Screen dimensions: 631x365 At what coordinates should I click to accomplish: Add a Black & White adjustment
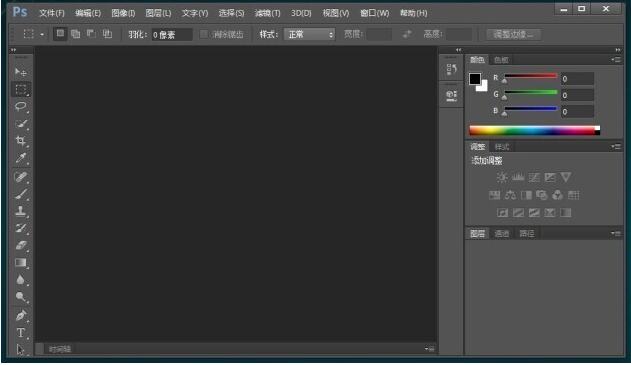coord(526,195)
